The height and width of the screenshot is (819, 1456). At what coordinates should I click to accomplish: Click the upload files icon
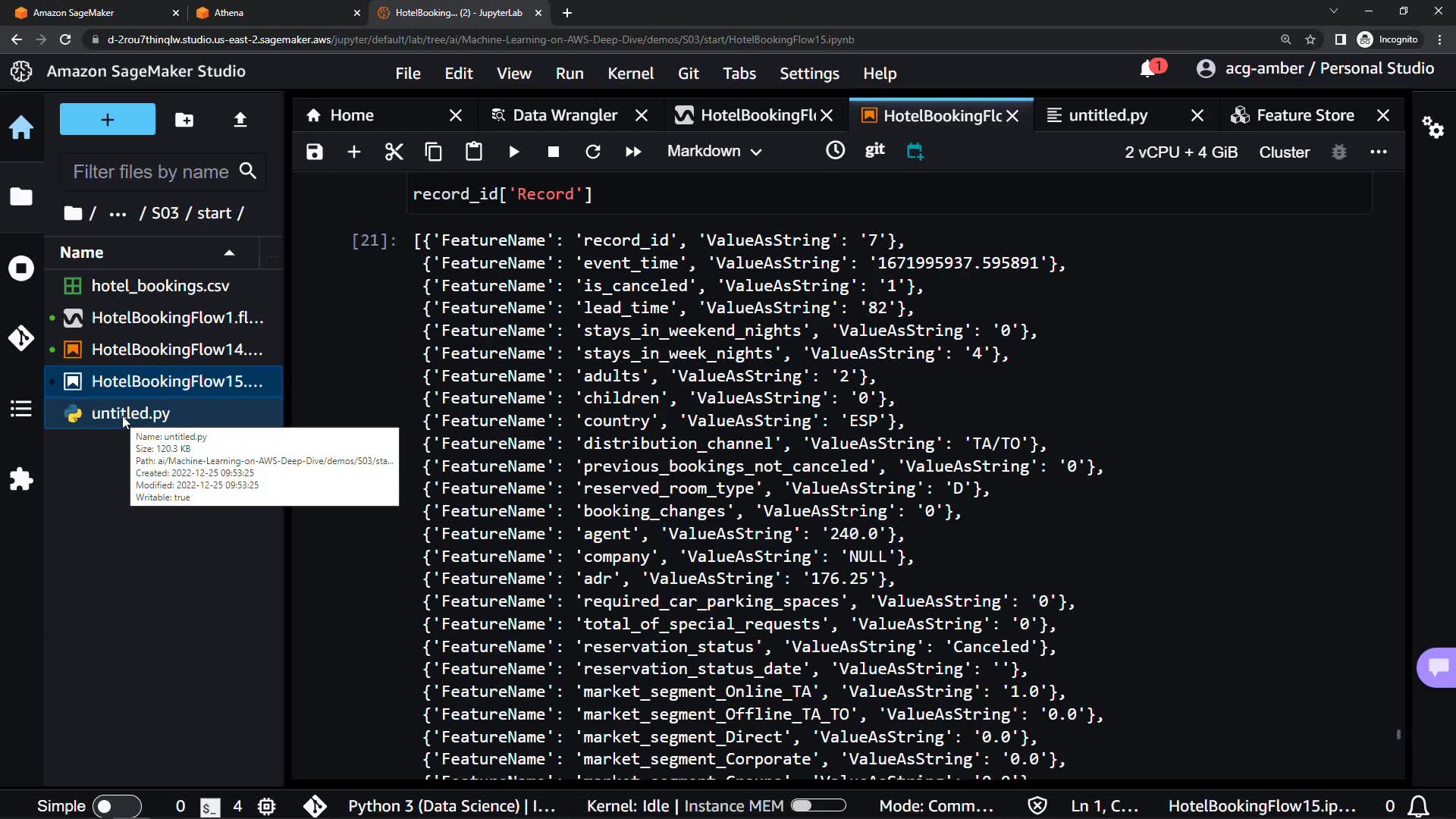[x=240, y=120]
